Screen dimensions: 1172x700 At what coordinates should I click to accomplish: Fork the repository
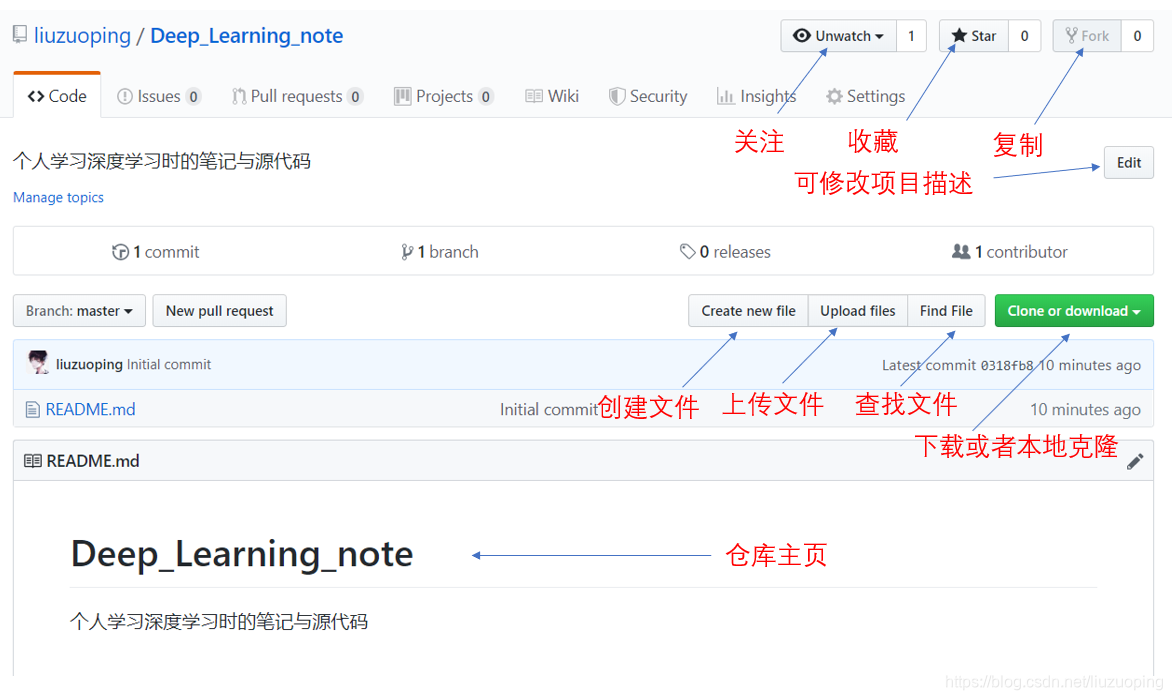click(1087, 36)
